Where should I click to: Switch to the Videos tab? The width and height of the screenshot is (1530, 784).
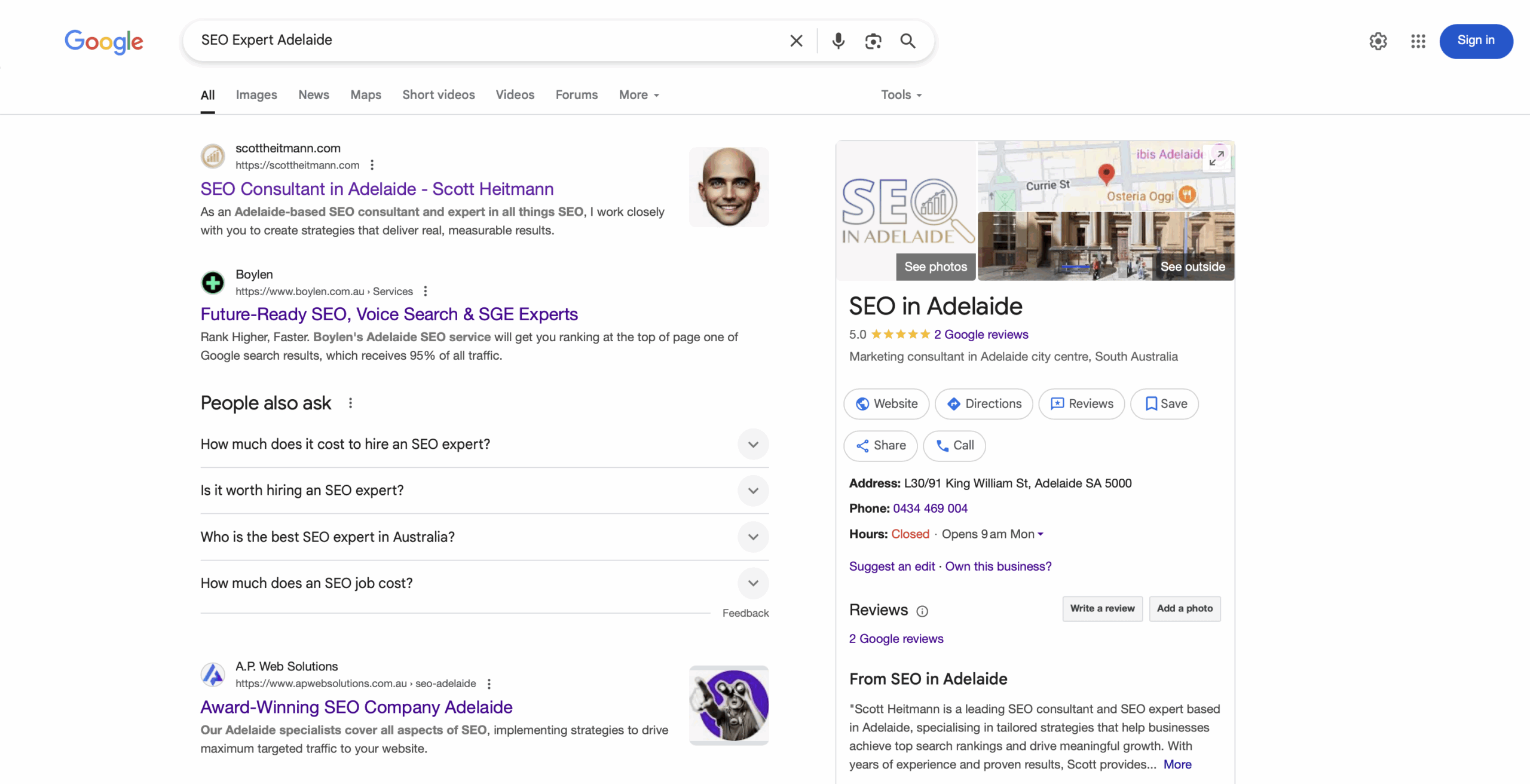tap(515, 94)
